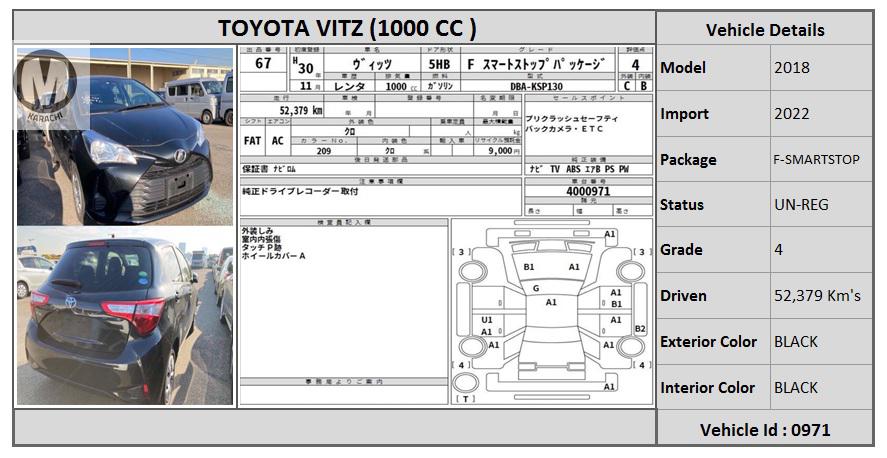Click the DBA-KSP130 model code
This screenshot has height=458, width=887.
point(536,86)
